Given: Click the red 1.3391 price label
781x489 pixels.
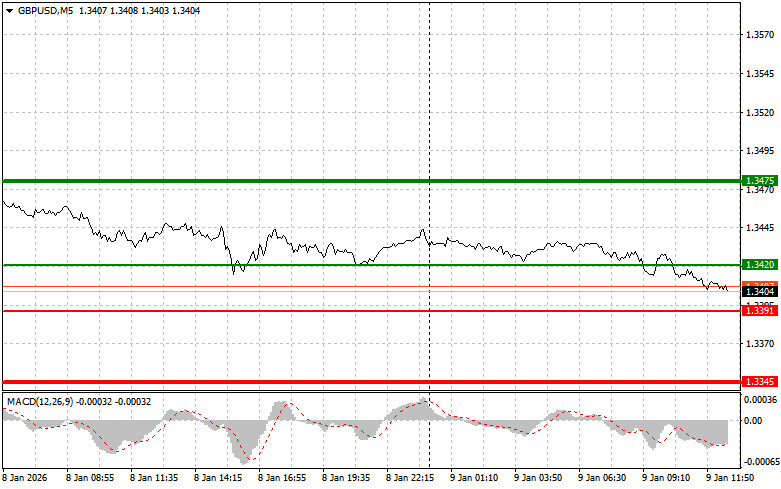Looking at the screenshot, I should (760, 311).
